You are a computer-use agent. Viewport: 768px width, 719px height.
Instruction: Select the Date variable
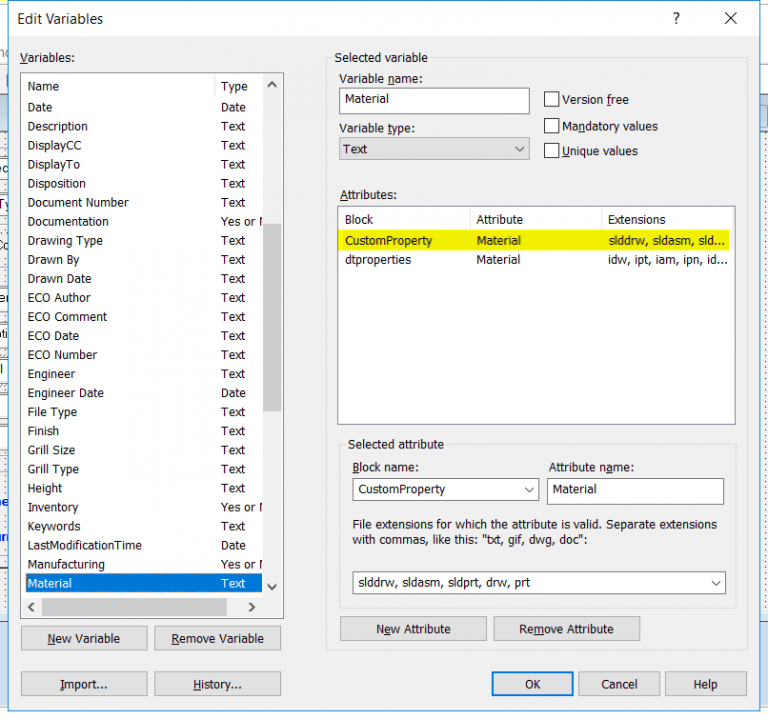pos(144,107)
